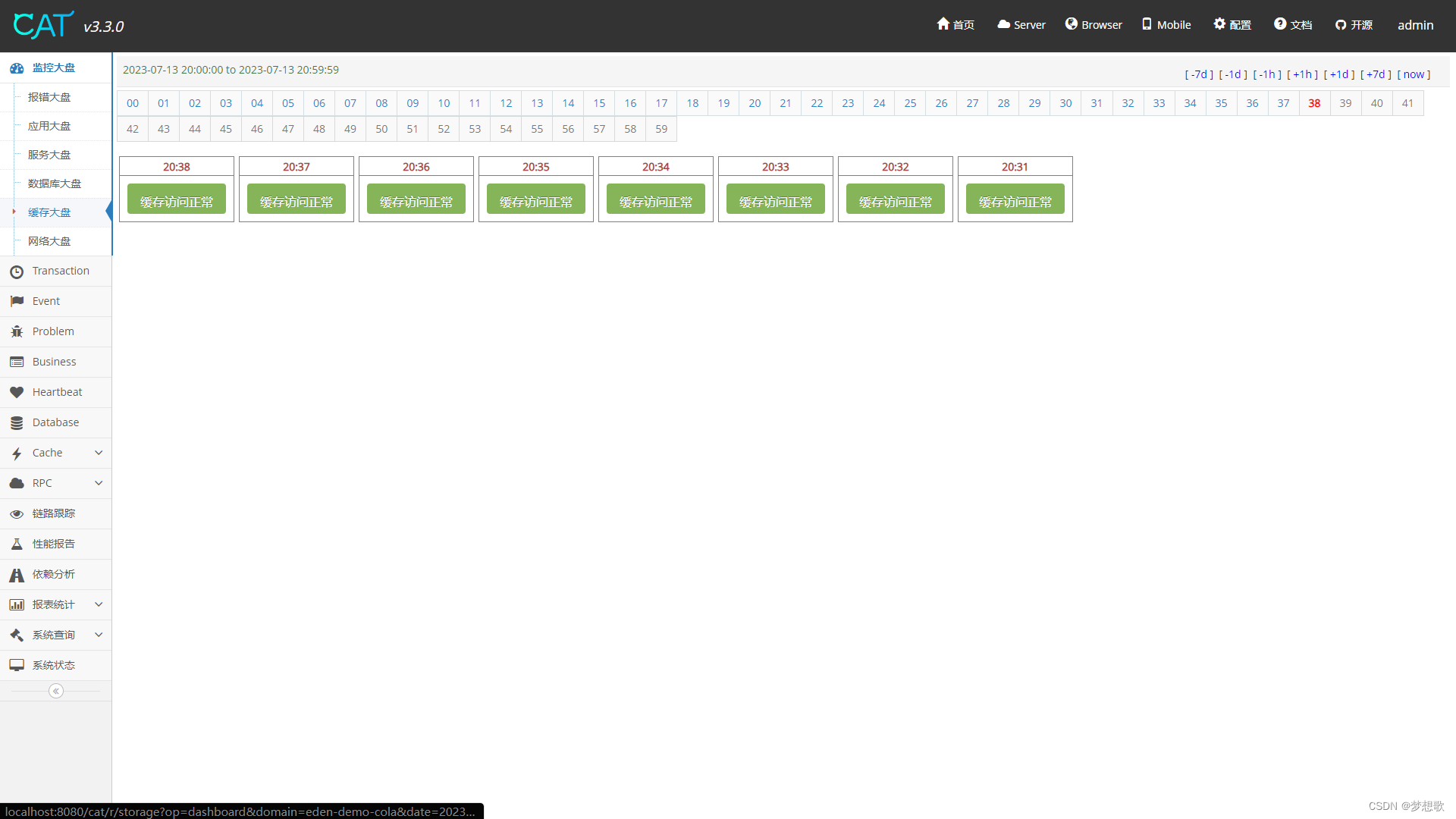Click the system status monitor icon

pyautogui.click(x=17, y=666)
